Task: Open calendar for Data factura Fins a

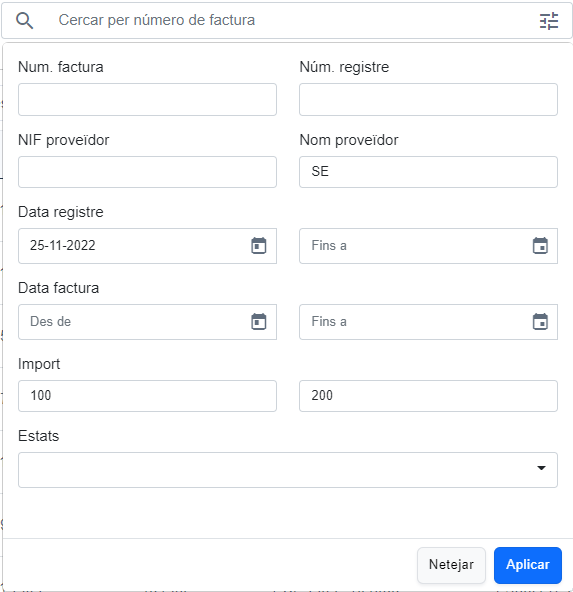Action: [x=540, y=322]
